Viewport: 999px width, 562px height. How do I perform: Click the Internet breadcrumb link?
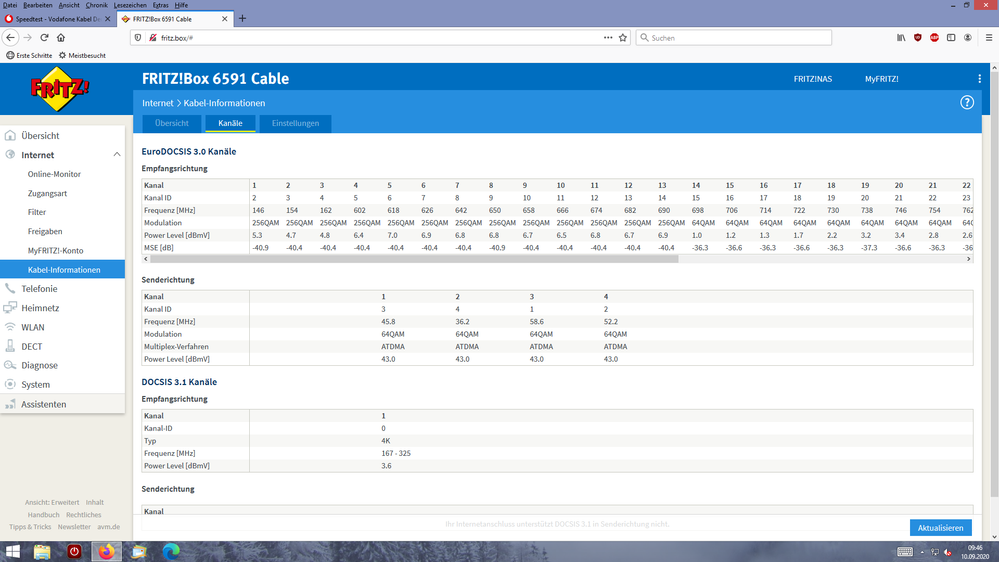(157, 103)
